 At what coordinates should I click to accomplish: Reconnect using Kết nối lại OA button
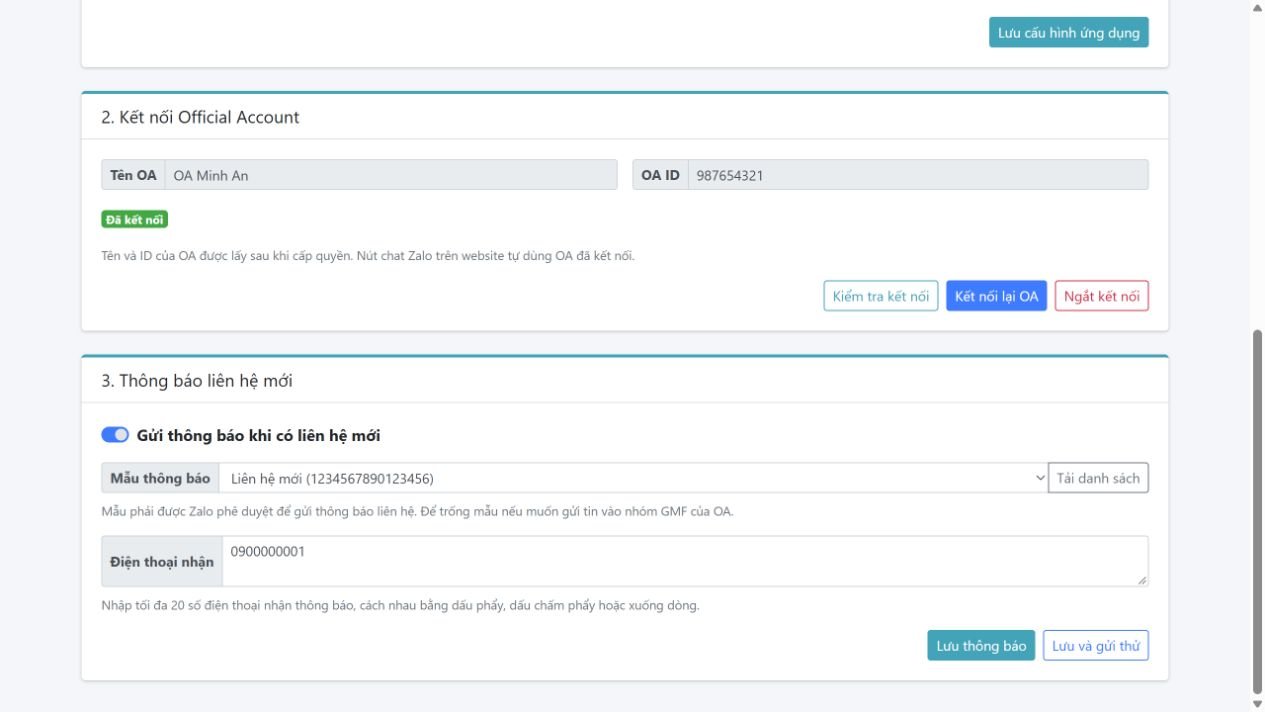click(997, 296)
